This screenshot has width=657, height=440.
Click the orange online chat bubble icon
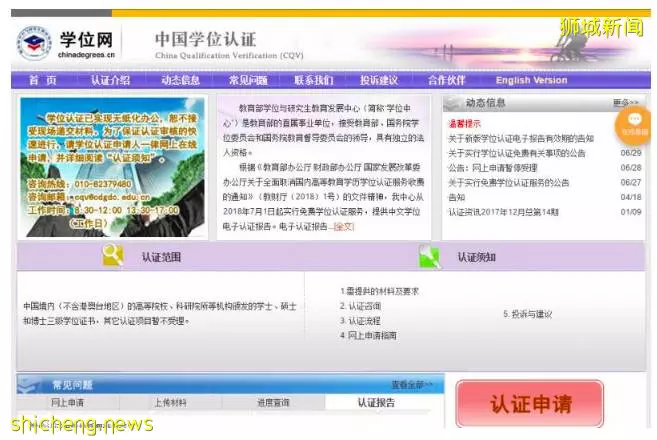coord(634,125)
